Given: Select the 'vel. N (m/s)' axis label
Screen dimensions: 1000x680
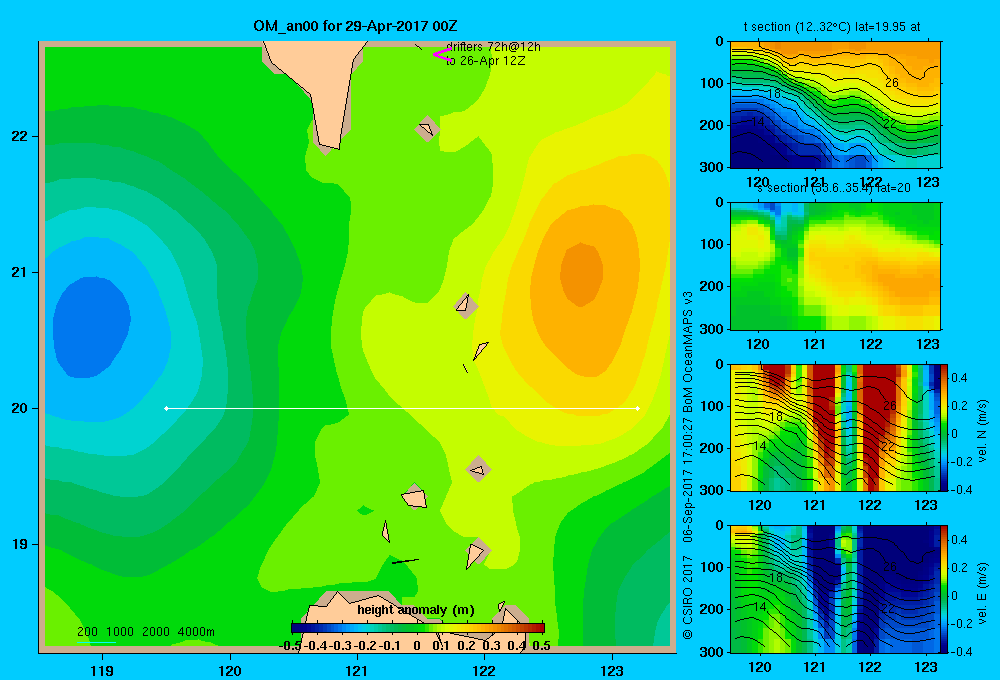Looking at the screenshot, I should 982,431.
